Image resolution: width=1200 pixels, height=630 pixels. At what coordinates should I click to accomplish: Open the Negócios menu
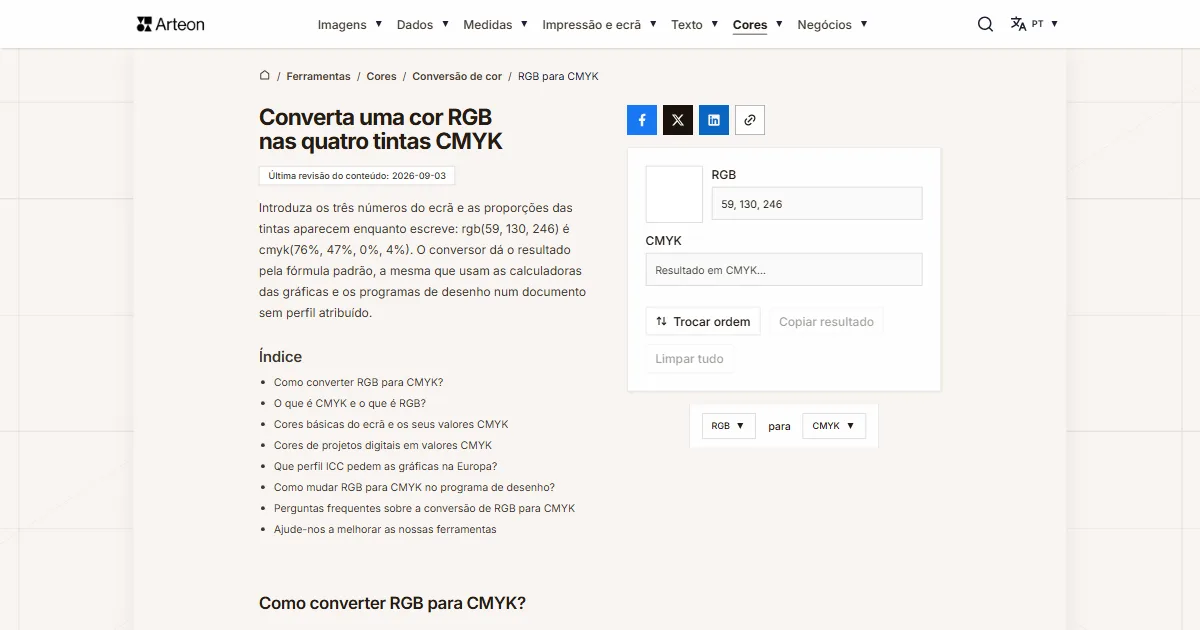(833, 25)
